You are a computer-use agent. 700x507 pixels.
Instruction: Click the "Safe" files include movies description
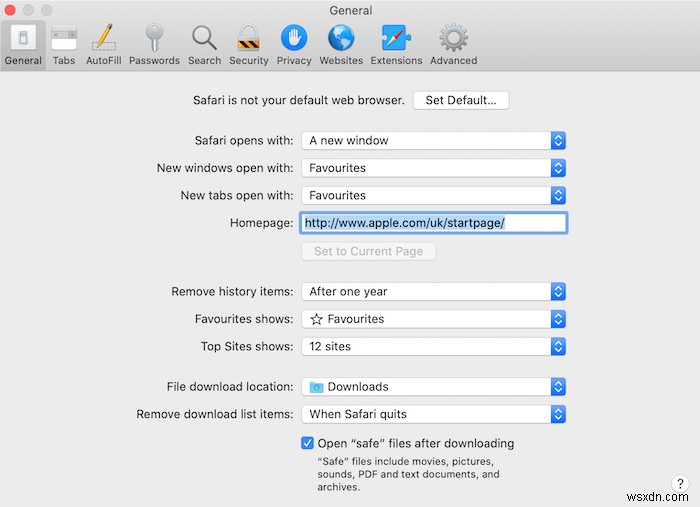pyautogui.click(x=408, y=474)
